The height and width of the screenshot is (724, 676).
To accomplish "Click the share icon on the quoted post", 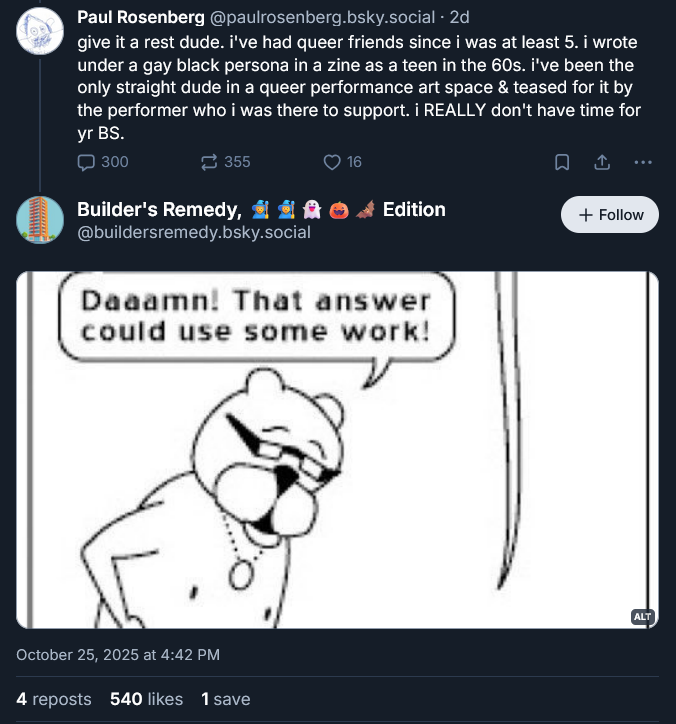I will point(602,162).
